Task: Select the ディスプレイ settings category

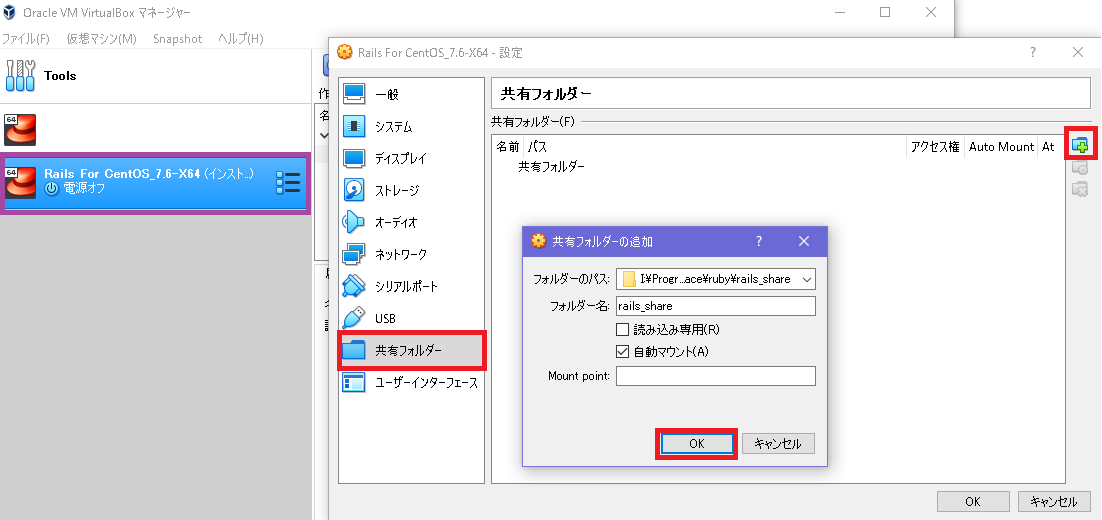Action: tap(411, 159)
